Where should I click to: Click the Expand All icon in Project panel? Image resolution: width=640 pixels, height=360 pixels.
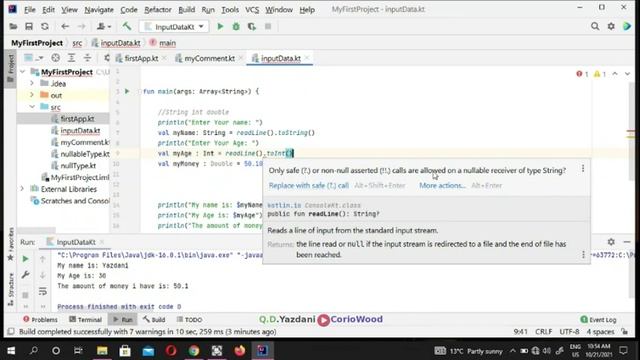click(71, 58)
